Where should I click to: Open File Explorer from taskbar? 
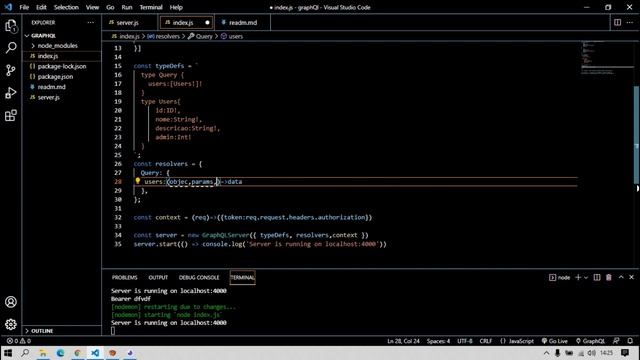click(43, 353)
